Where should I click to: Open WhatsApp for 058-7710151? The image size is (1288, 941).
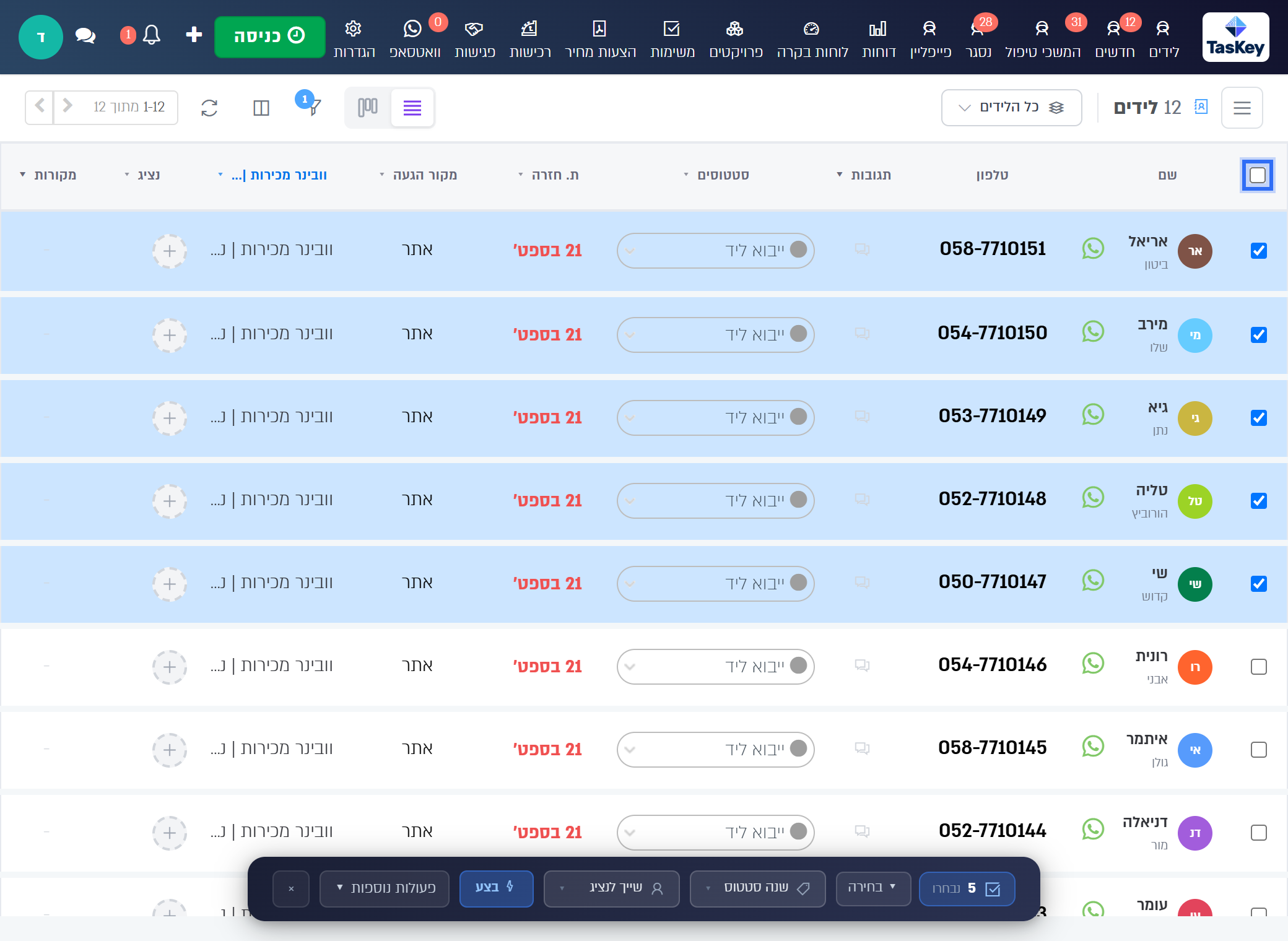pyautogui.click(x=1093, y=249)
